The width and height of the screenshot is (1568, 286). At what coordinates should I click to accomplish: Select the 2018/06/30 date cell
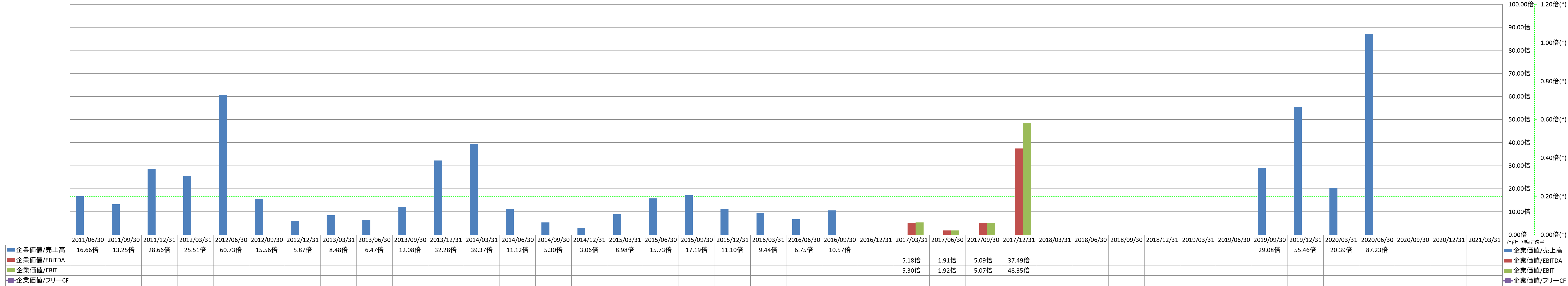click(1091, 240)
